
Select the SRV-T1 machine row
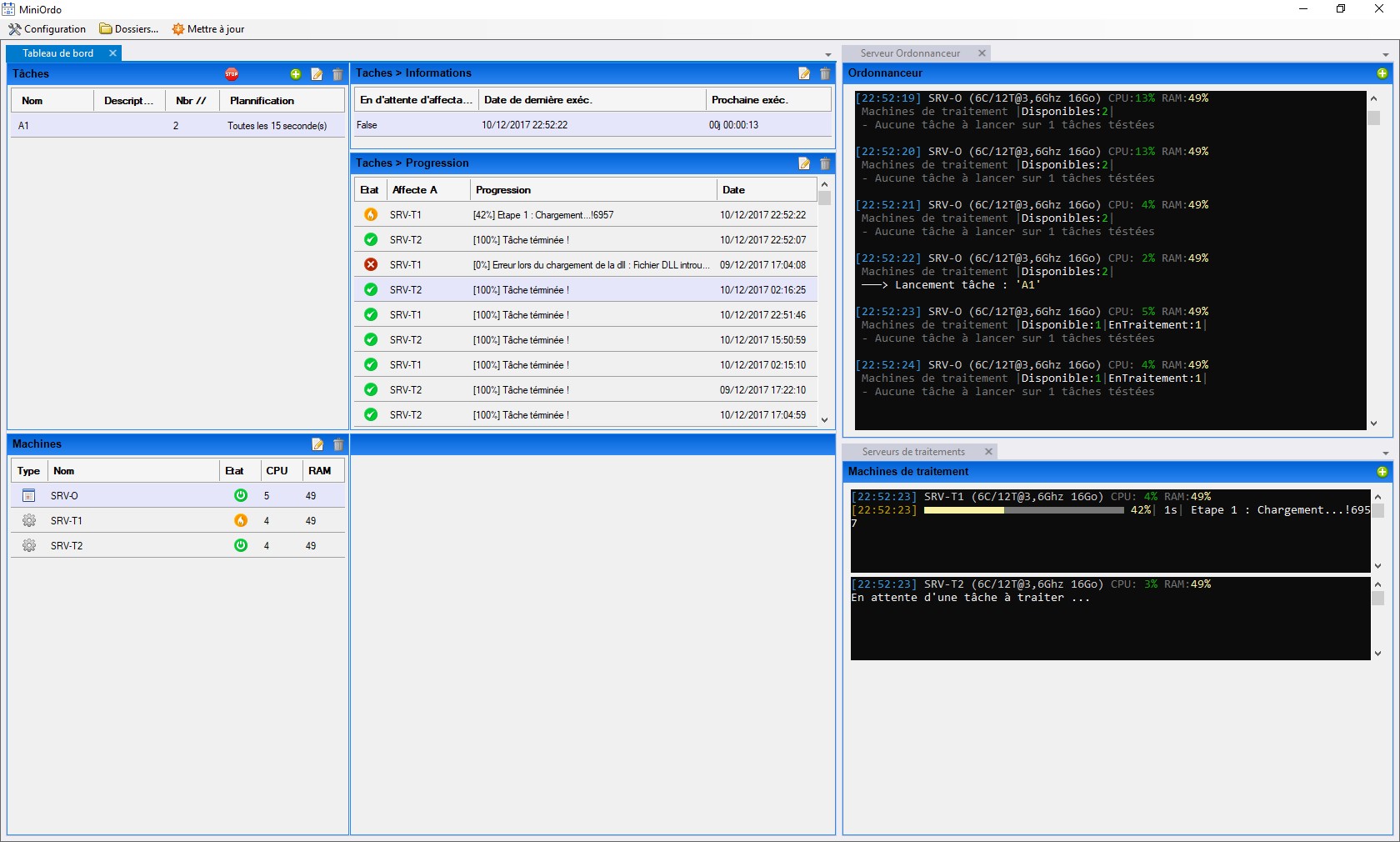click(x=177, y=521)
